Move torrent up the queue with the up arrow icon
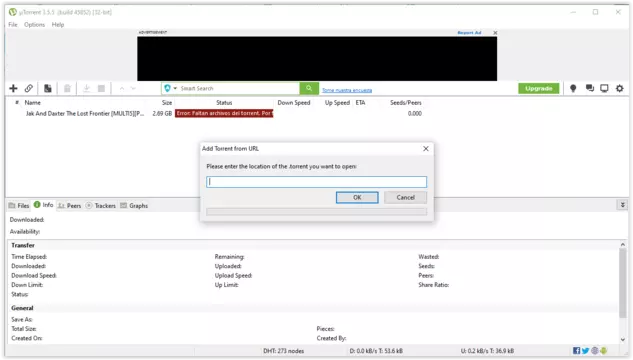The image size is (633, 360). (122, 88)
